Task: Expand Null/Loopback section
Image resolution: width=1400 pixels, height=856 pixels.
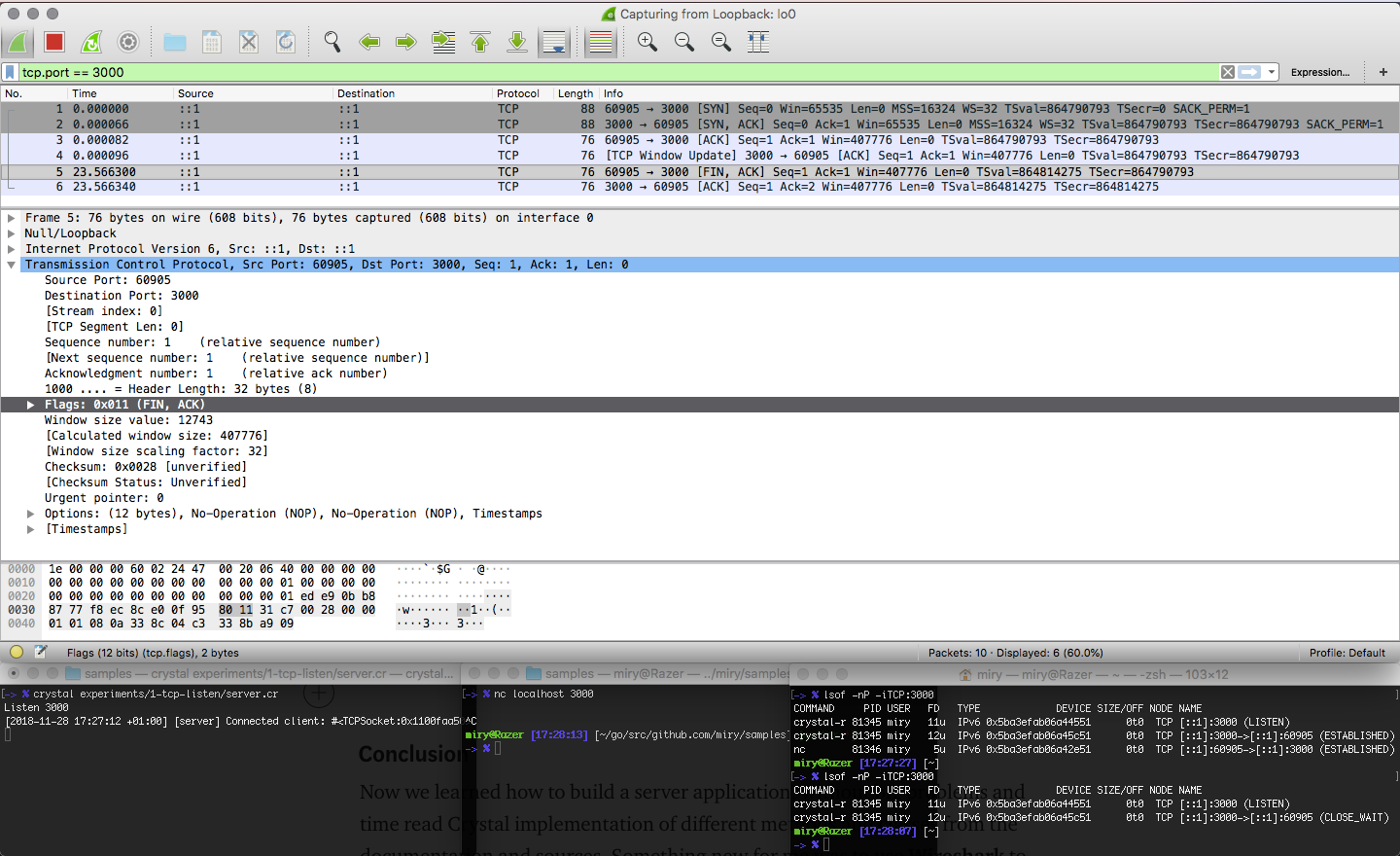Action: click(x=12, y=233)
